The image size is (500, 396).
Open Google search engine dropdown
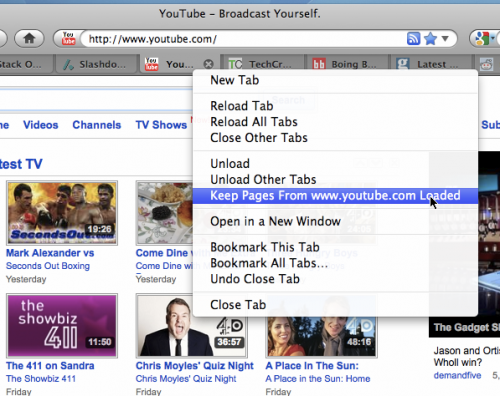pos(484,39)
